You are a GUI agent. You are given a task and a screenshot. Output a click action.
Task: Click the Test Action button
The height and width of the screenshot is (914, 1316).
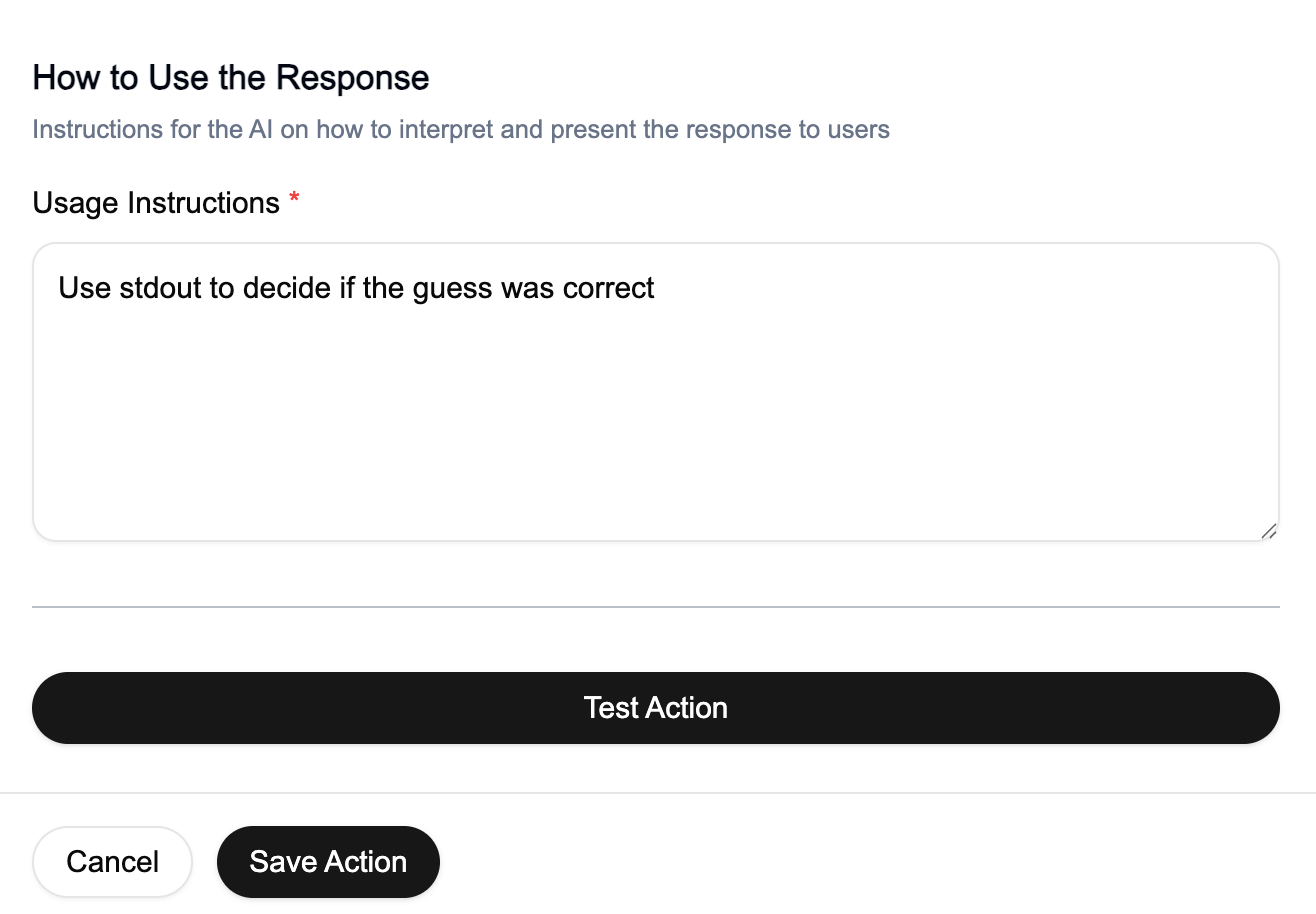[656, 707]
